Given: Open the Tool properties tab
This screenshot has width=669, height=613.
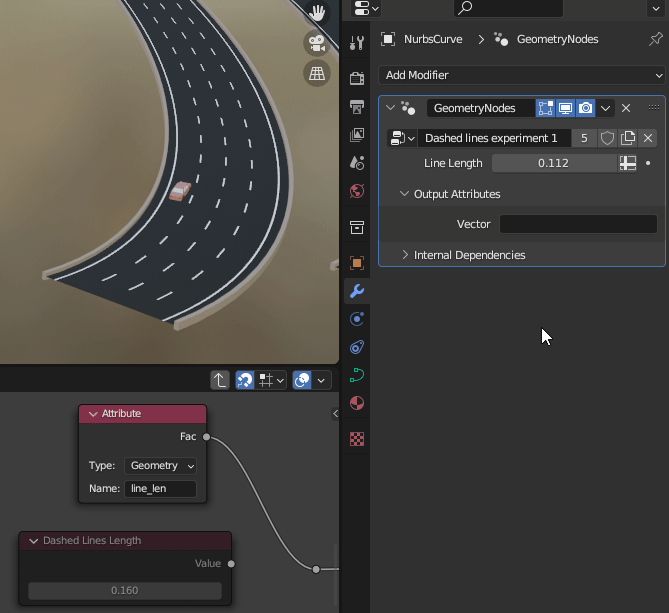Looking at the screenshot, I should click(x=357, y=42).
